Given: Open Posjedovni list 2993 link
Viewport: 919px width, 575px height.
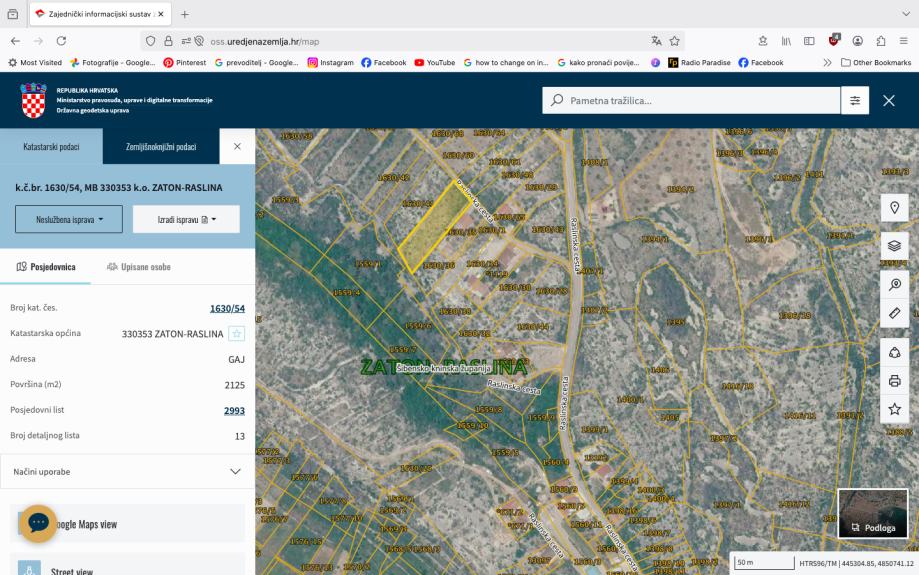Looking at the screenshot, I should point(234,411).
